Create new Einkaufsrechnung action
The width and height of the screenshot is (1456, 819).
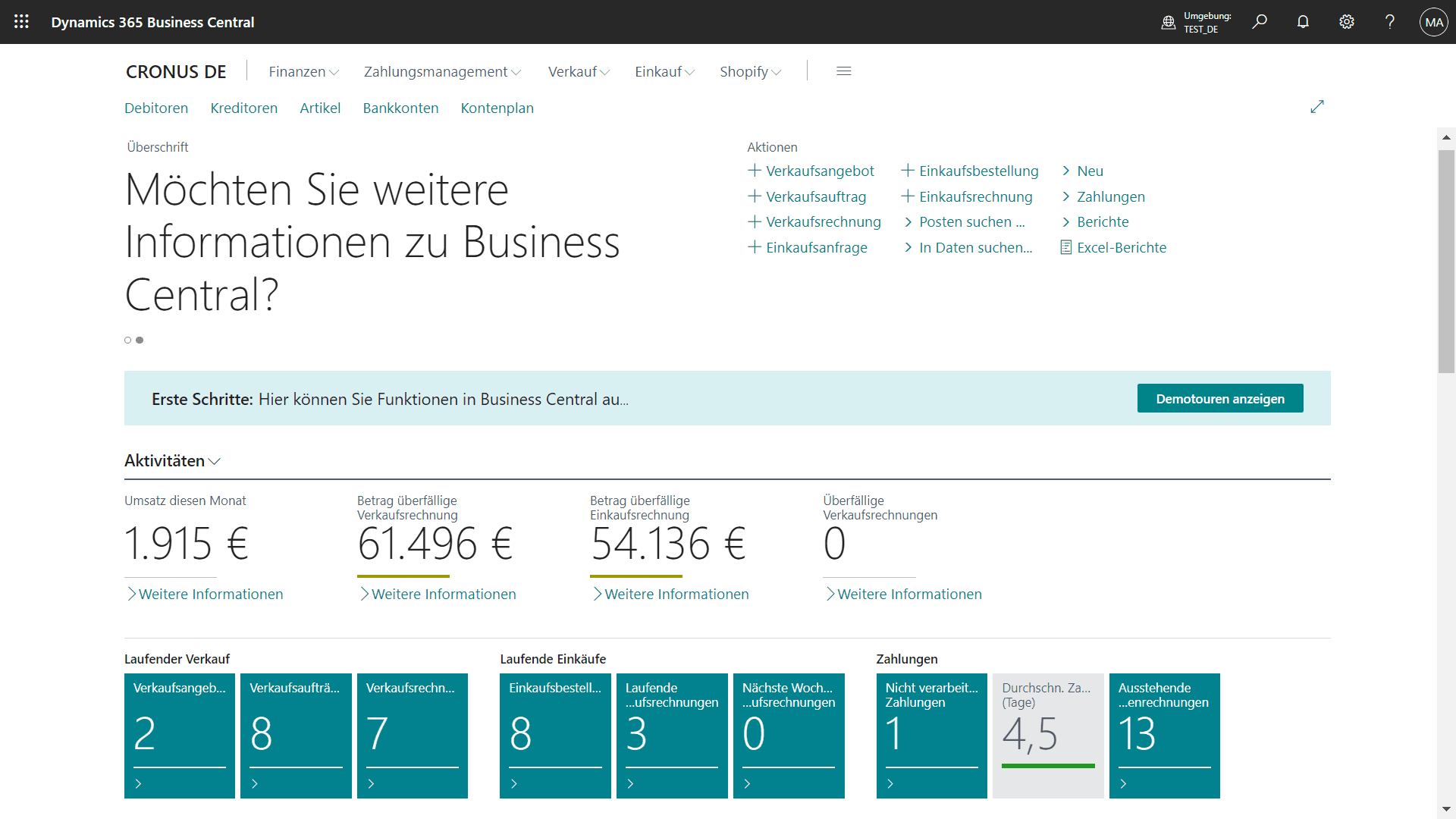point(967,196)
